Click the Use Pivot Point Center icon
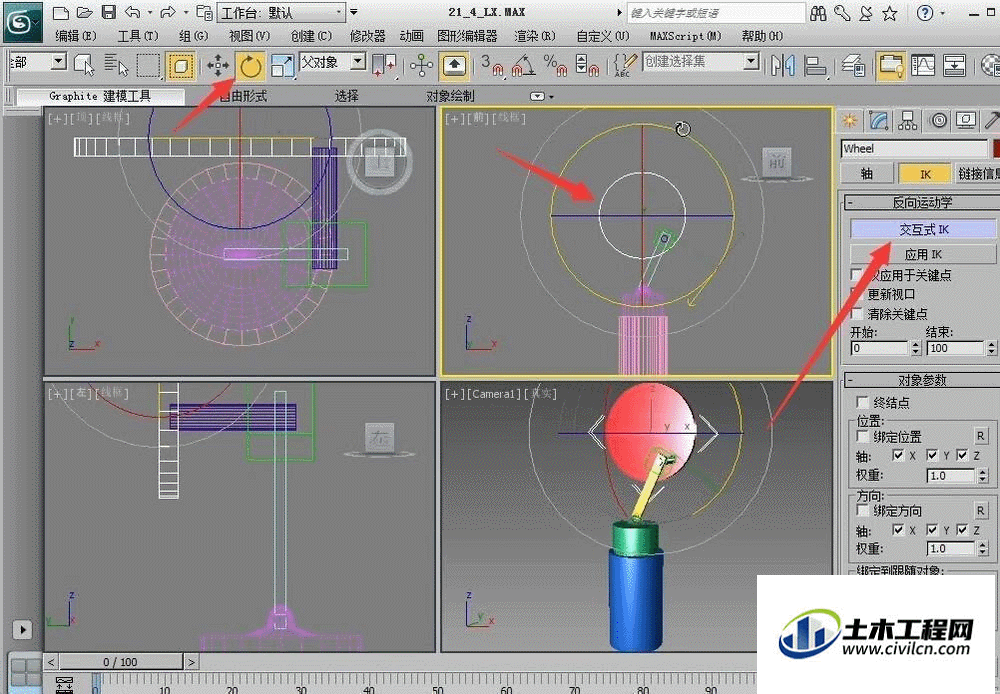Viewport: 1000px width, 694px height. point(384,65)
